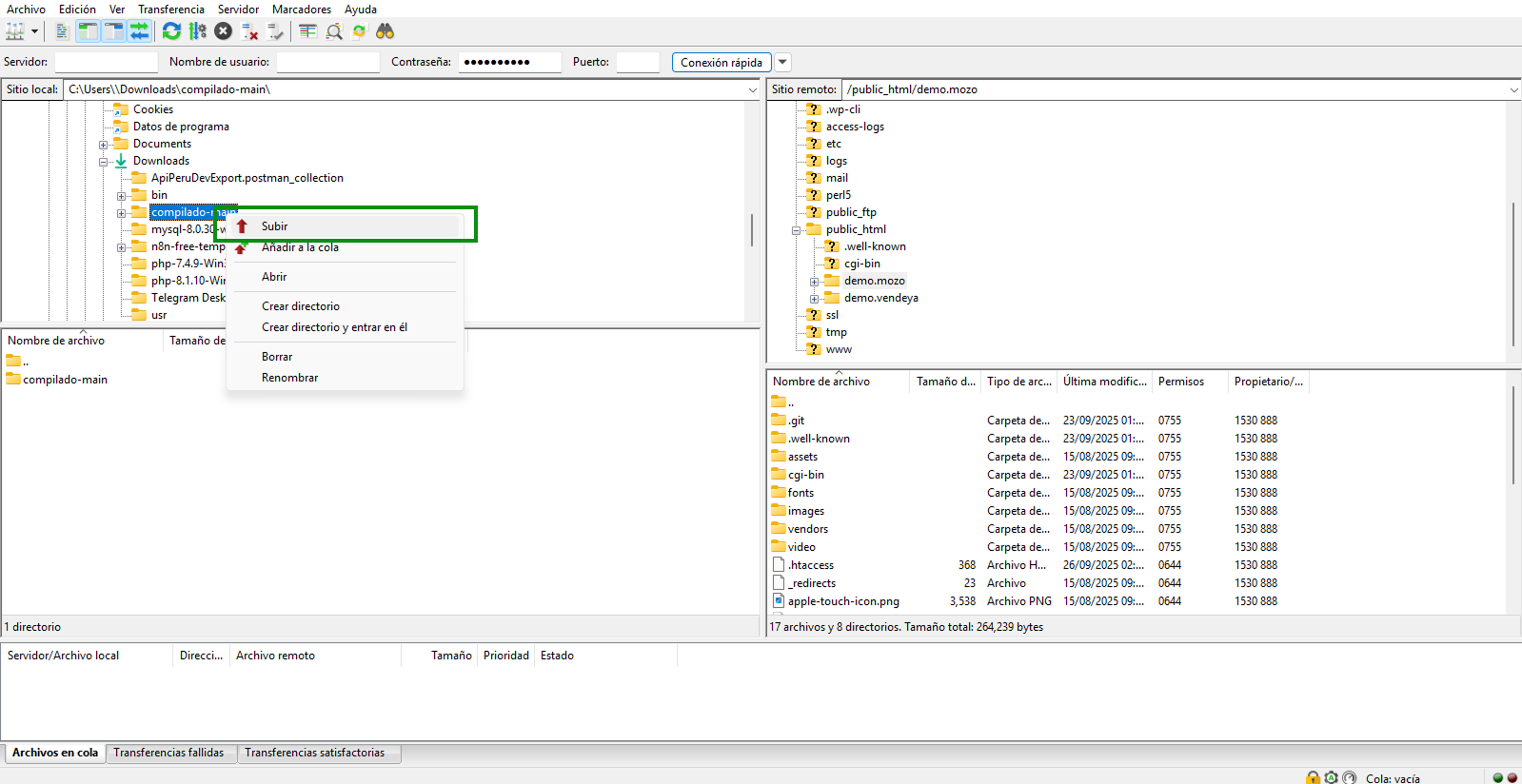
Task: Expand the demo.vendeya remote folder
Action: [x=815, y=299]
